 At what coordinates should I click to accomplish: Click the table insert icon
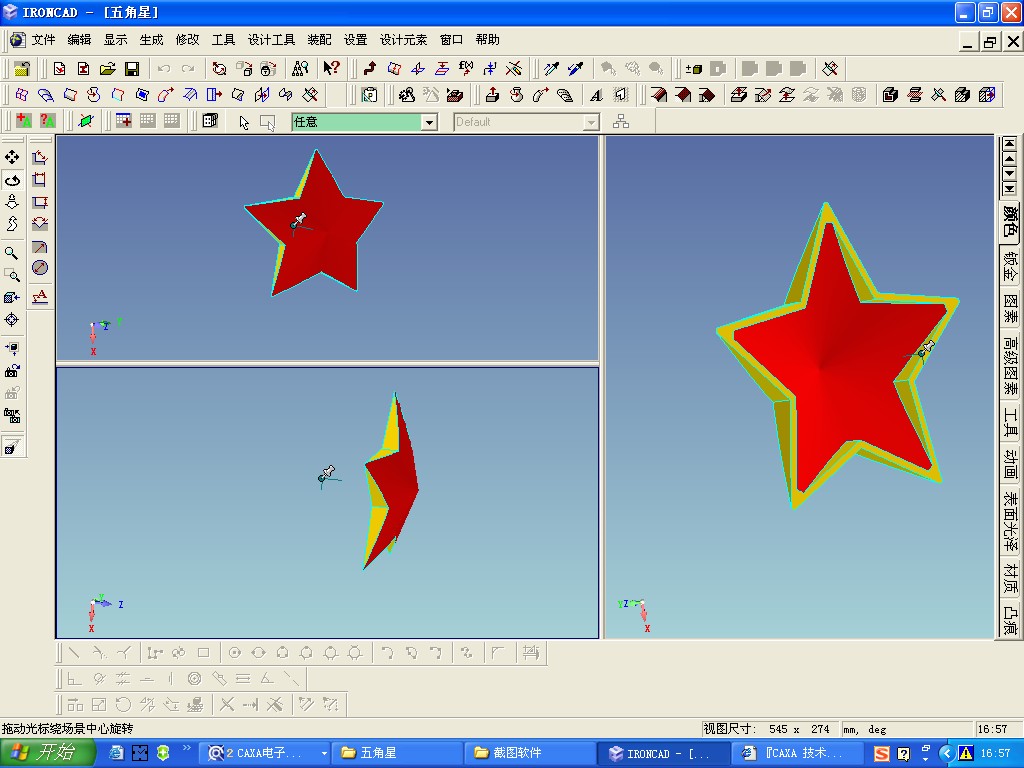123,121
